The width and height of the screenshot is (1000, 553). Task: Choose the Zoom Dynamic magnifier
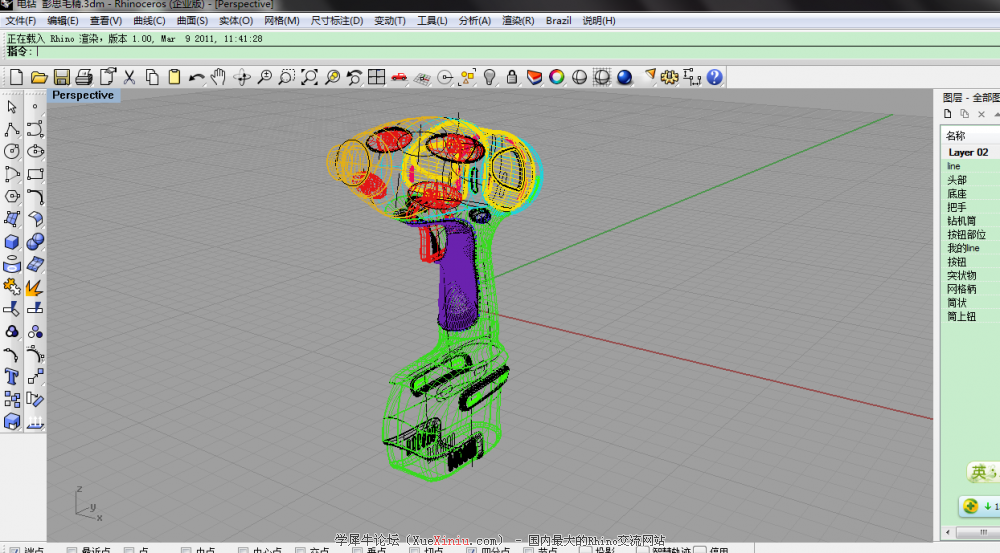[x=264, y=77]
